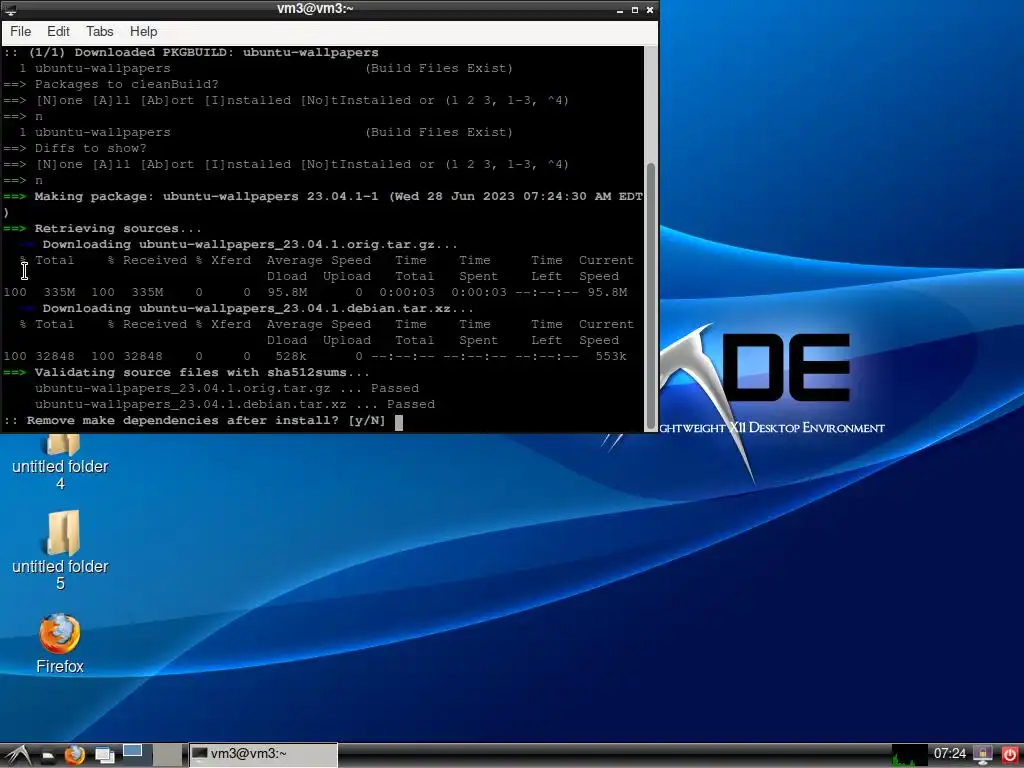Click the terminal vertical scrollbar thumb

(x=650, y=296)
